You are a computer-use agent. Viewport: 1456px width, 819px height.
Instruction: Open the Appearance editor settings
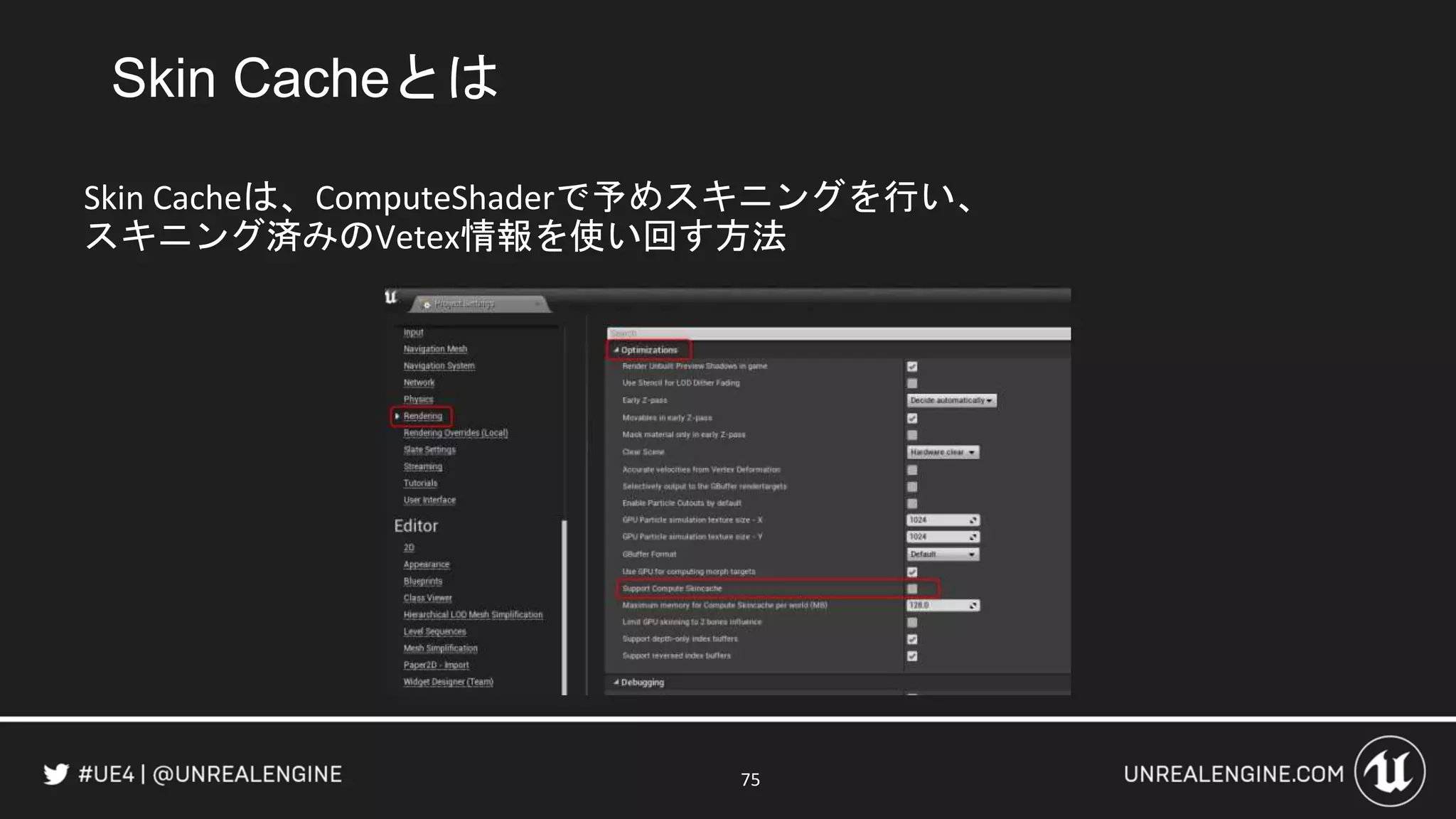pos(427,564)
